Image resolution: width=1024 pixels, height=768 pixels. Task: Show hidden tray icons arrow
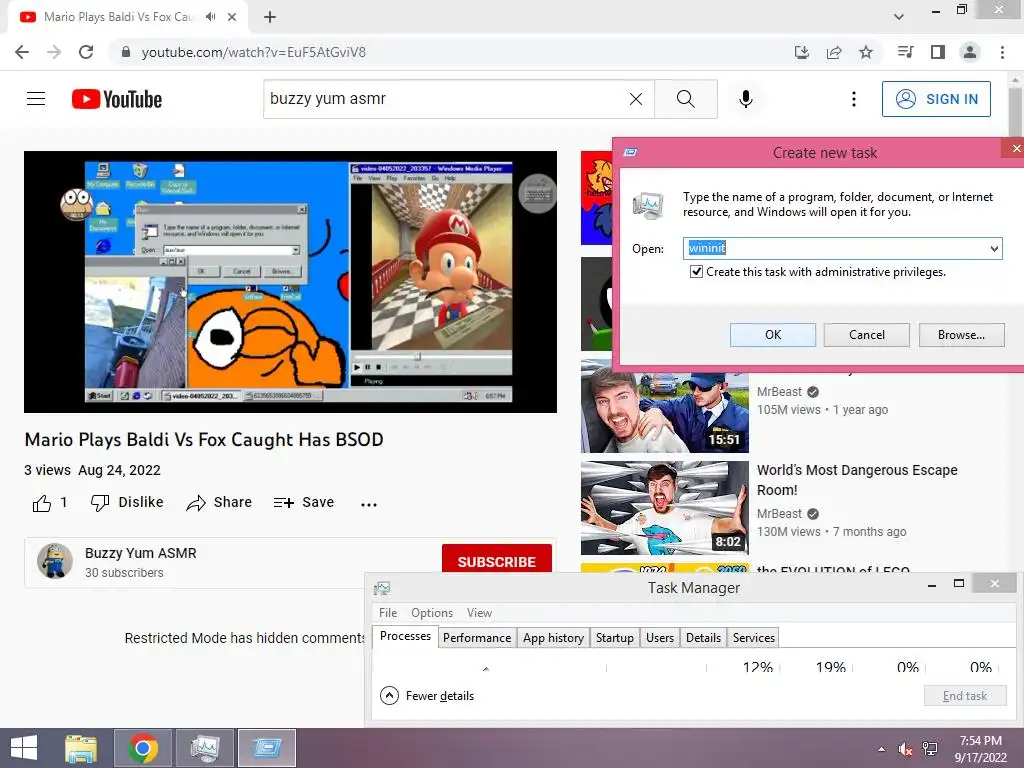(882, 749)
